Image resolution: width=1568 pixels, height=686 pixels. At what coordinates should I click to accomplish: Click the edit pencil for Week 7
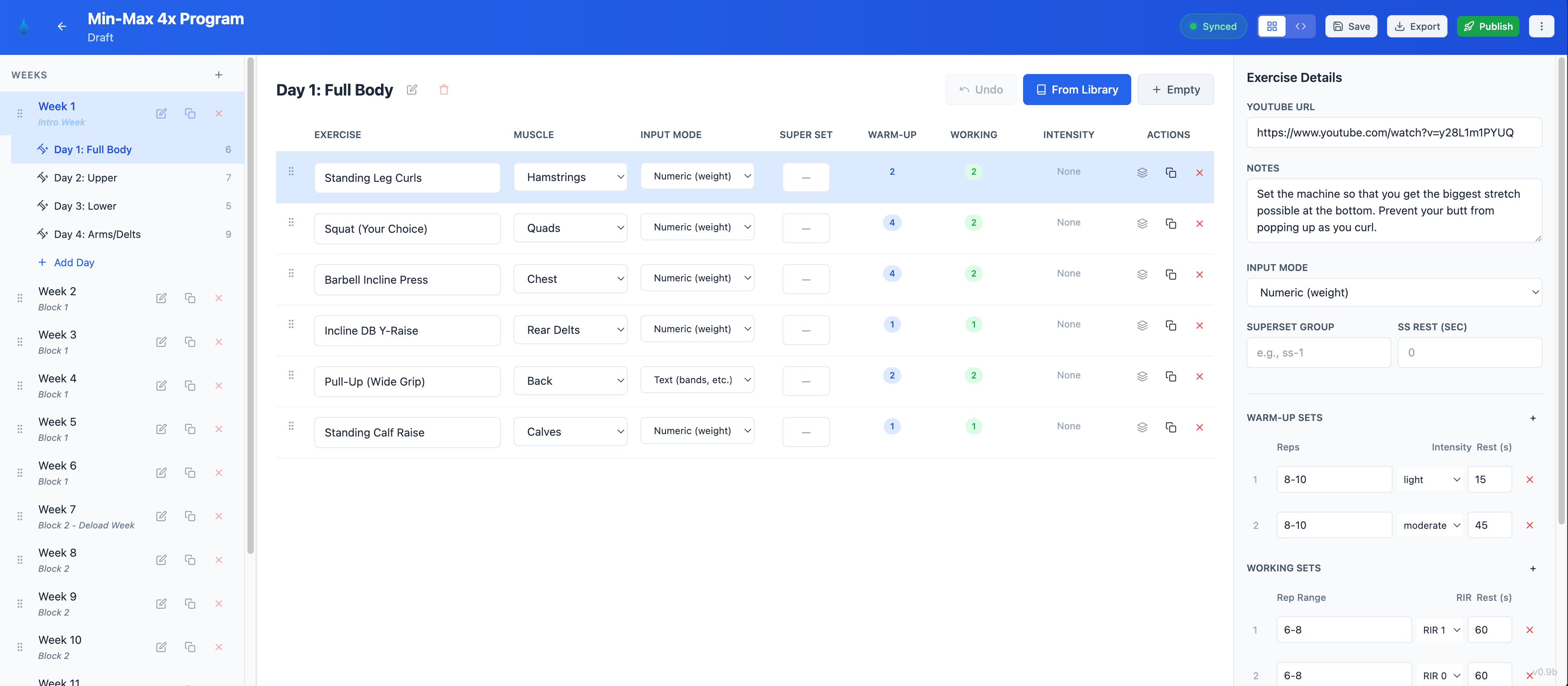pyautogui.click(x=161, y=516)
